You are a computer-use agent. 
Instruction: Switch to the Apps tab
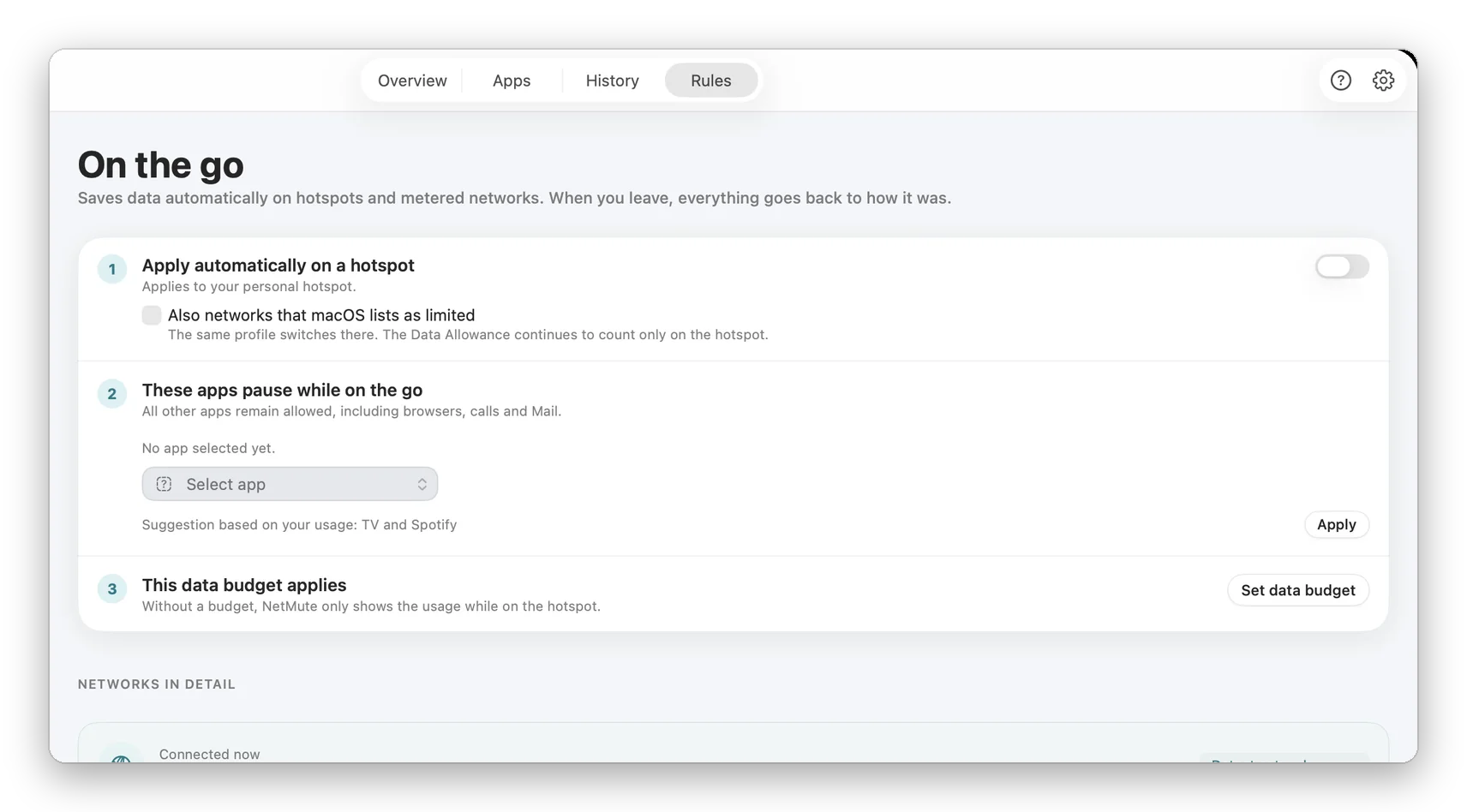[512, 81]
